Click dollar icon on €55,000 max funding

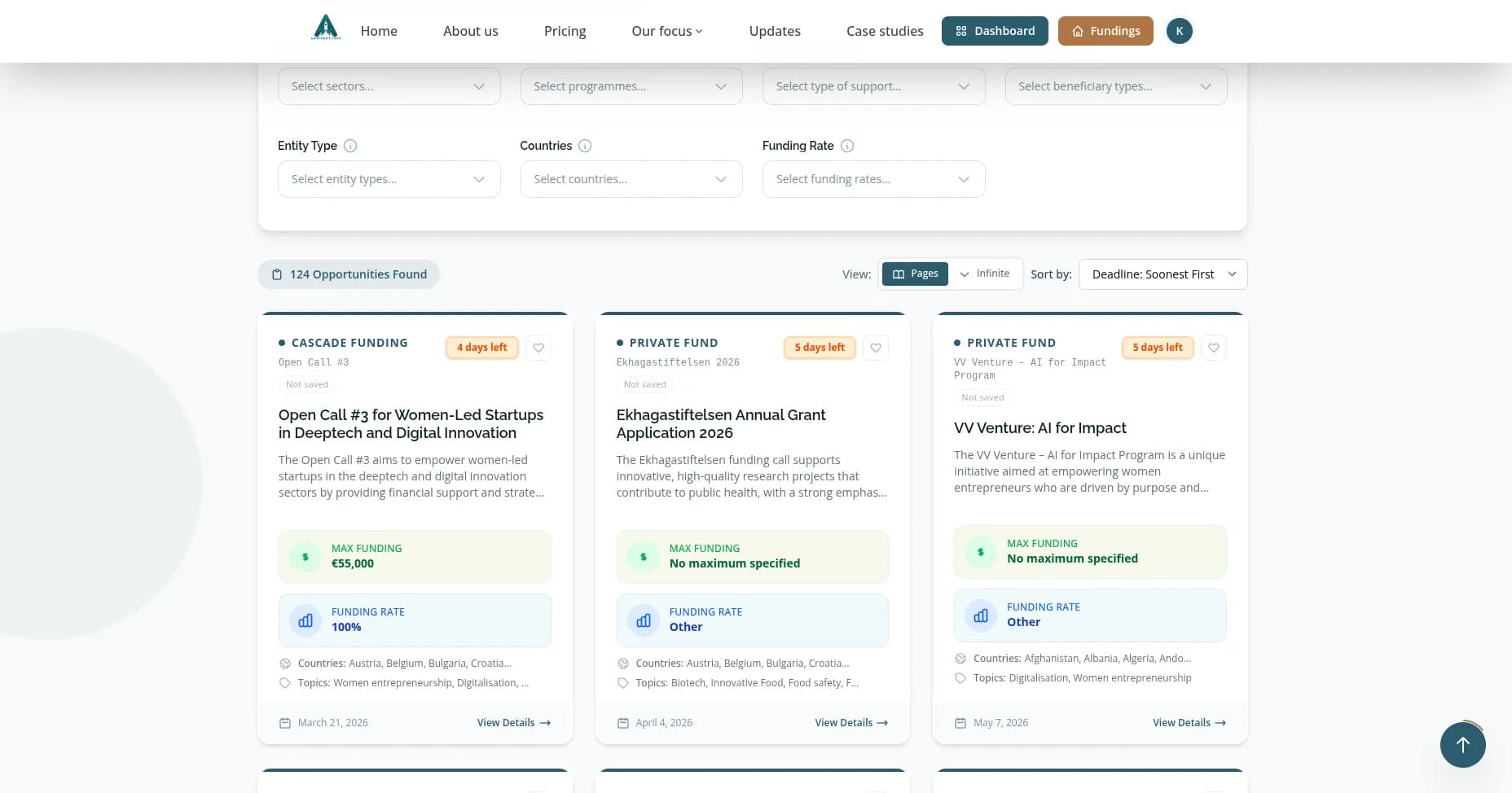[x=305, y=557]
